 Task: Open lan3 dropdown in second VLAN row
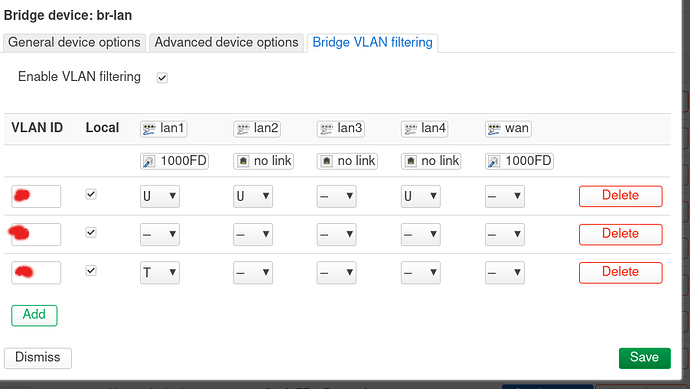click(x=337, y=235)
